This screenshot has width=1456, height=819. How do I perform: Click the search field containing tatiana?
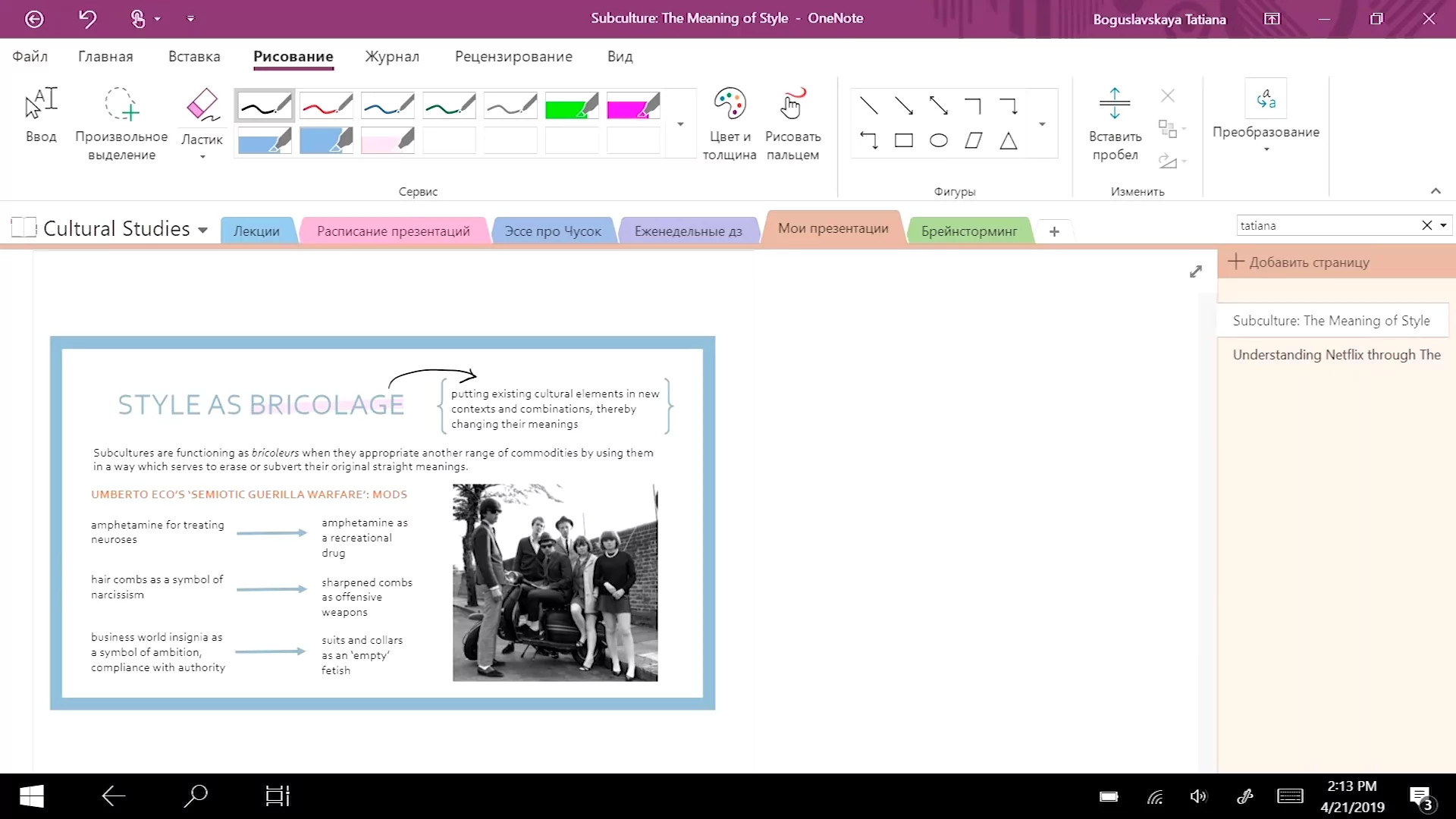(x=1327, y=225)
